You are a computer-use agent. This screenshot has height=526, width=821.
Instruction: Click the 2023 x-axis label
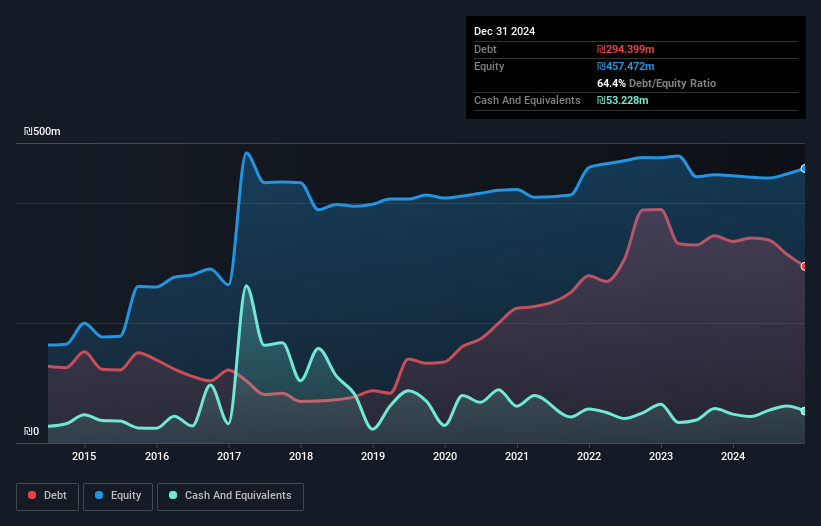[x=661, y=456]
